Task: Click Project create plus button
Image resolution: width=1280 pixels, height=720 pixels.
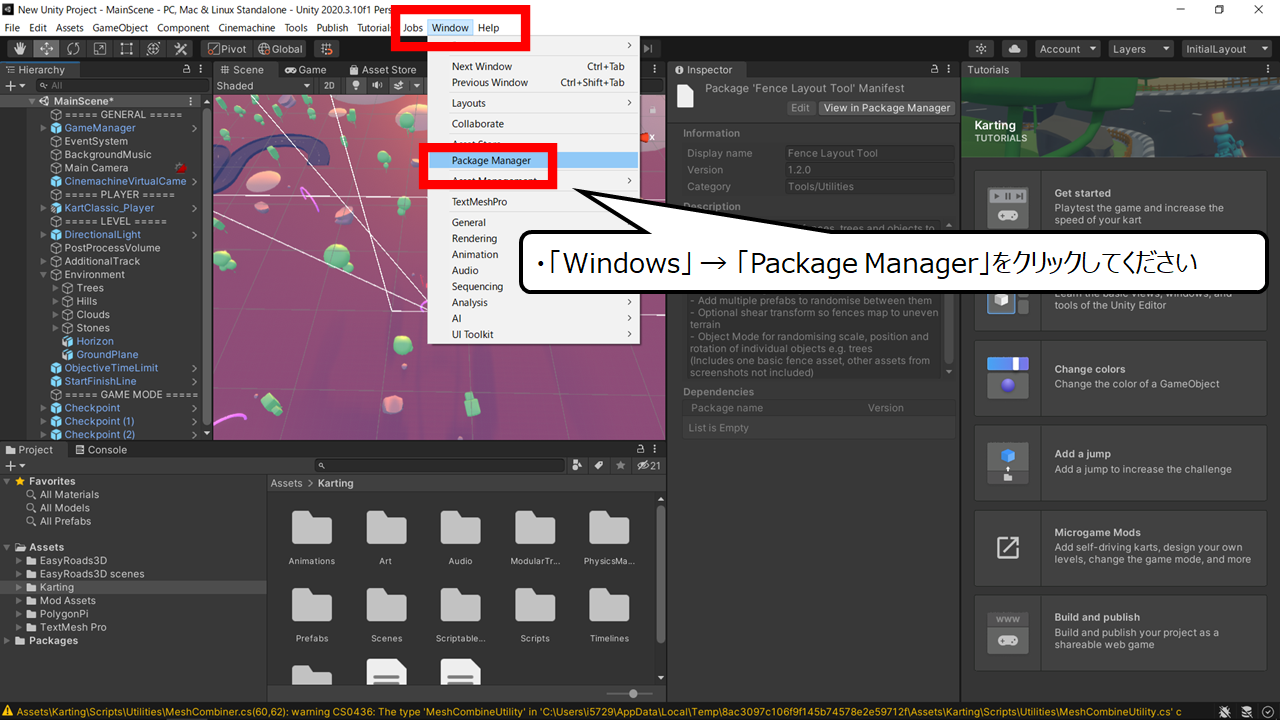Action: (x=13, y=466)
